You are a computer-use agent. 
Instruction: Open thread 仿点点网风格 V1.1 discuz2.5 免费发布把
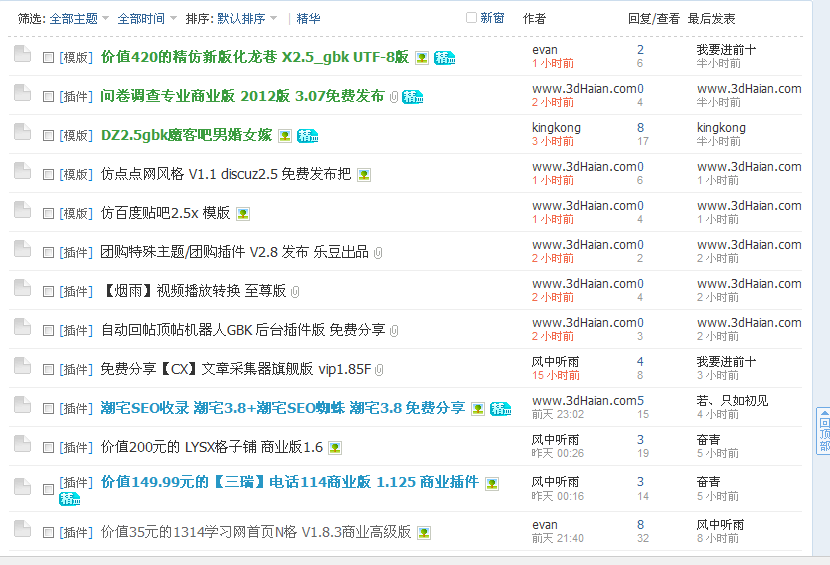click(x=225, y=174)
